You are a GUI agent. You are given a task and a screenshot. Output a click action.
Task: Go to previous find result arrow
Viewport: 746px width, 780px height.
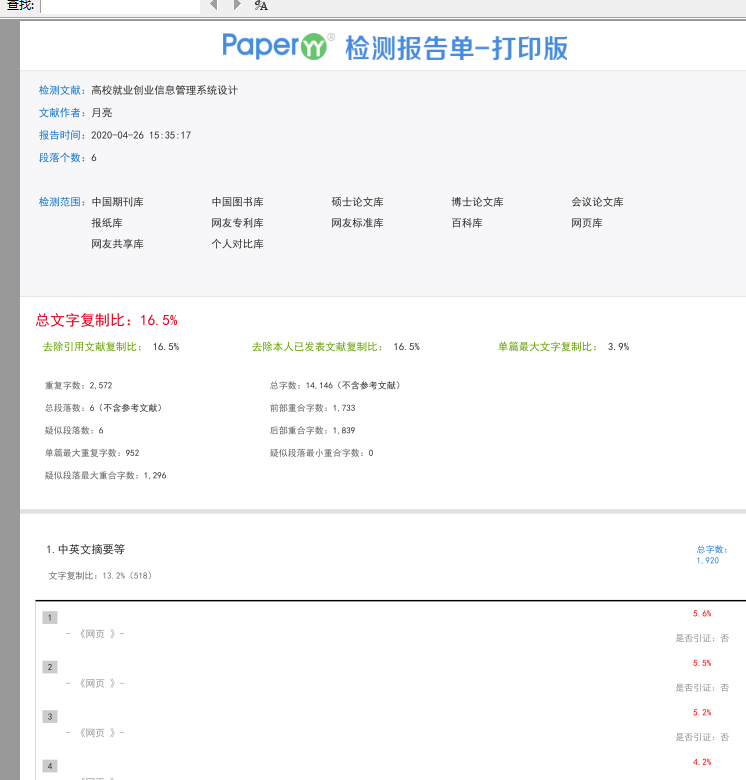tap(214, 5)
